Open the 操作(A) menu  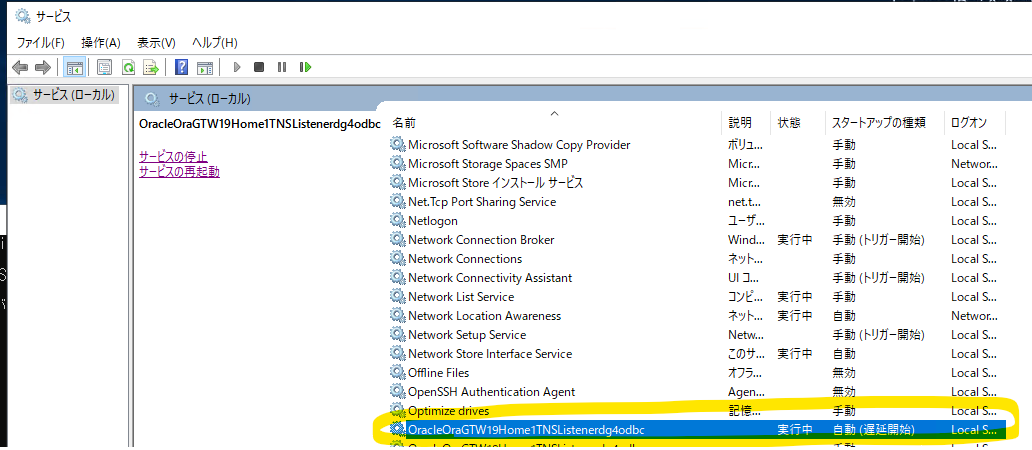[101, 43]
